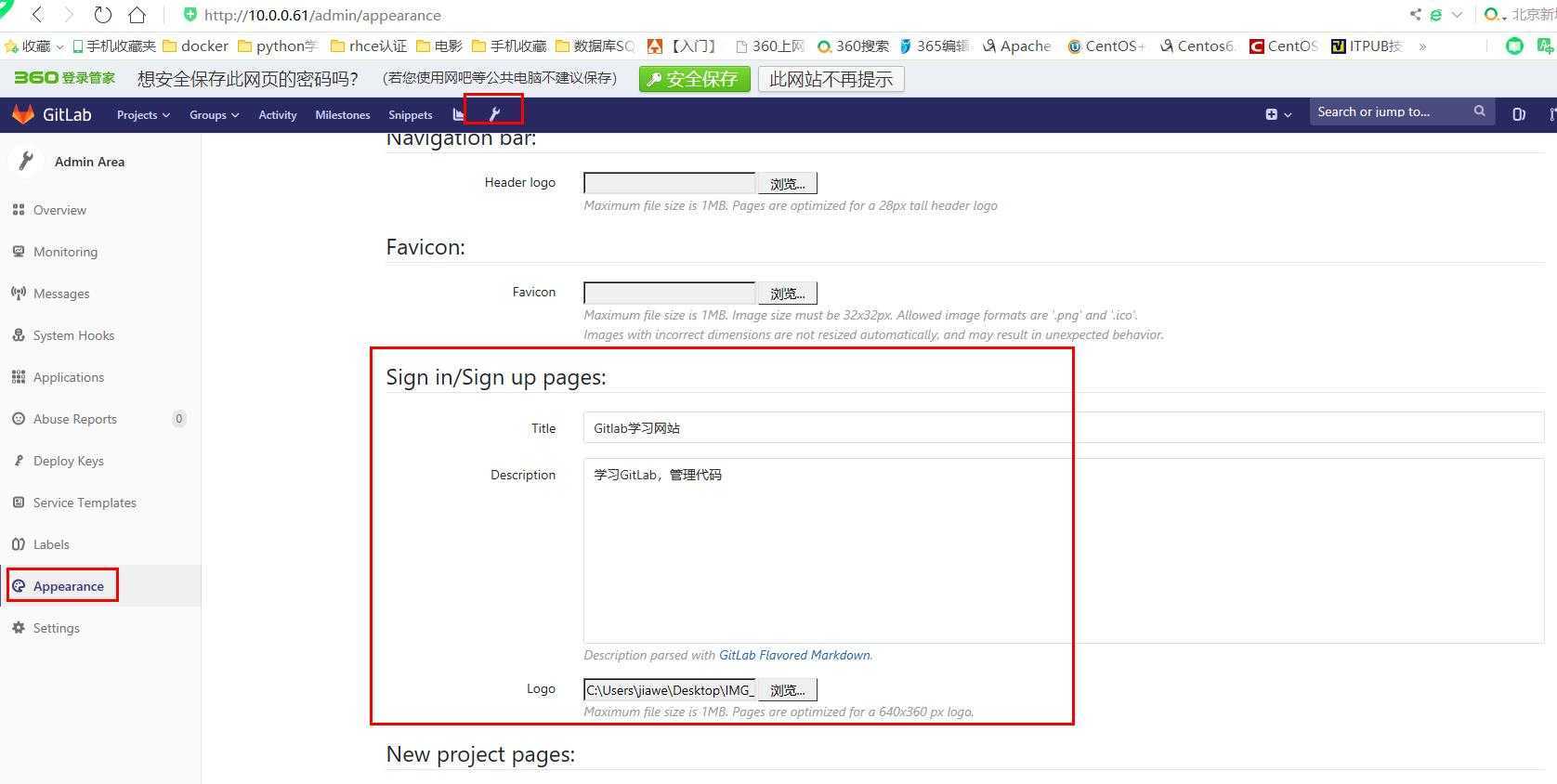This screenshot has width=1557, height=784.
Task: Browse for a sign-in page Logo file
Action: [787, 690]
